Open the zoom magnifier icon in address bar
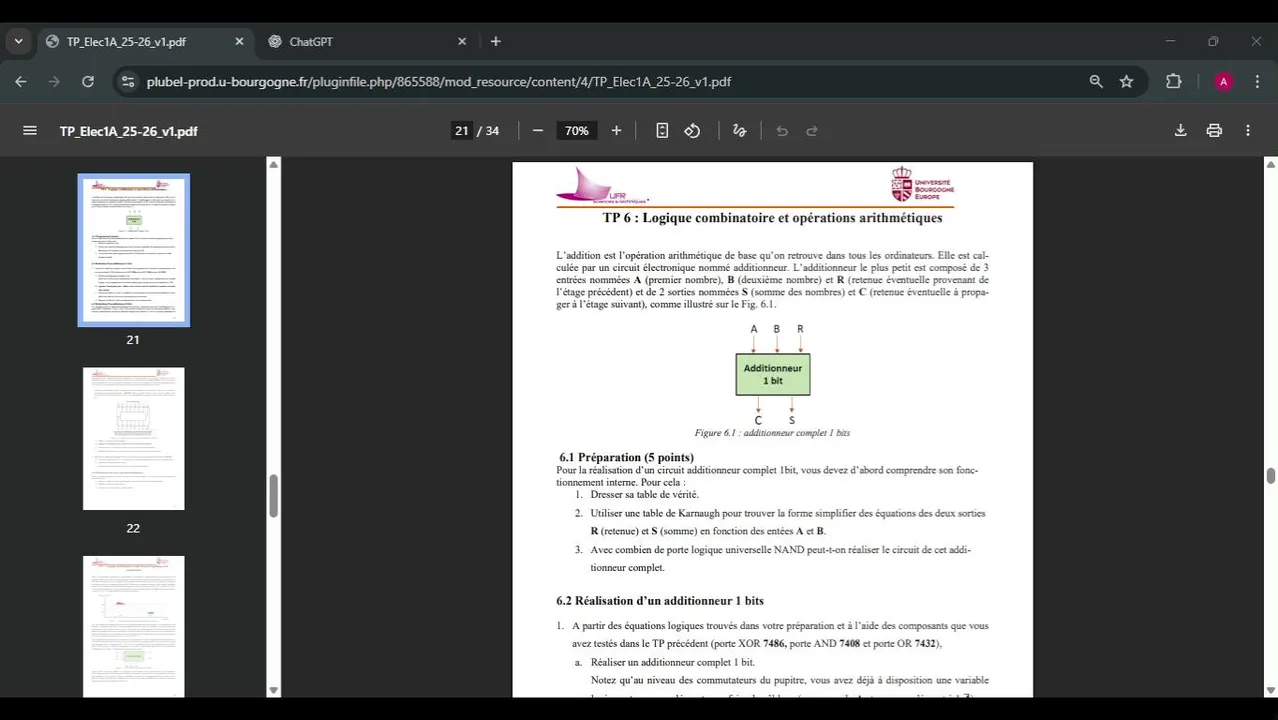This screenshot has width=1278, height=720. click(1096, 82)
